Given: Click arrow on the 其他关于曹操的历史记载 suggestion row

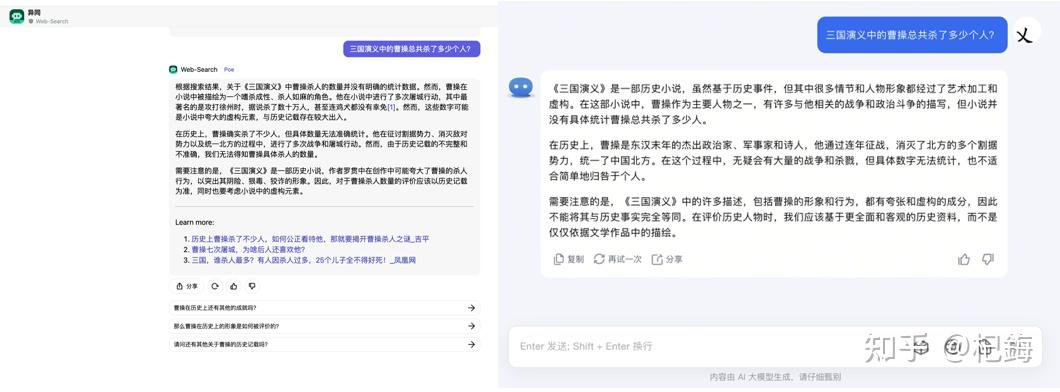Looking at the screenshot, I should (x=471, y=344).
